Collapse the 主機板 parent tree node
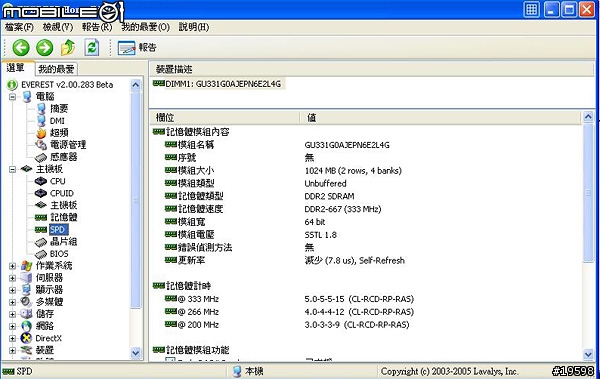600x379 pixels. pyautogui.click(x=12, y=169)
